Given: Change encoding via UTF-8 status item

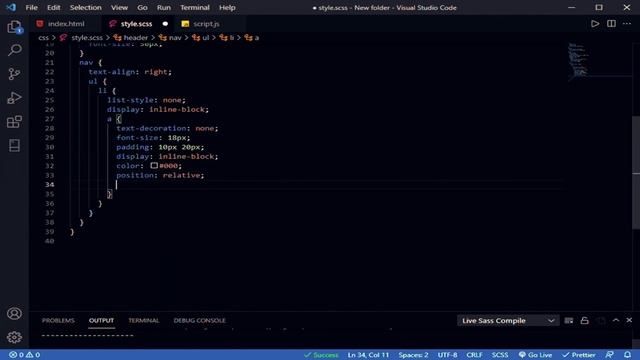Looking at the screenshot, I should click(x=447, y=355).
